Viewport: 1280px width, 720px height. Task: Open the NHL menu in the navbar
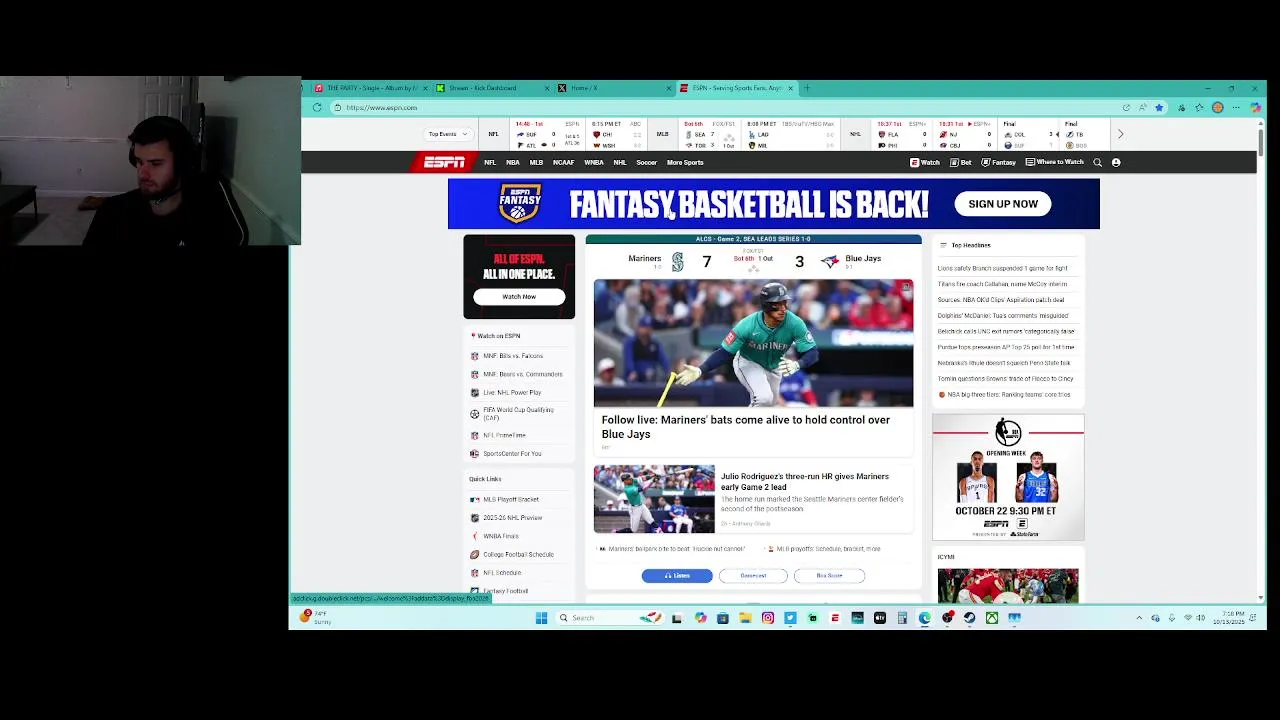point(620,162)
